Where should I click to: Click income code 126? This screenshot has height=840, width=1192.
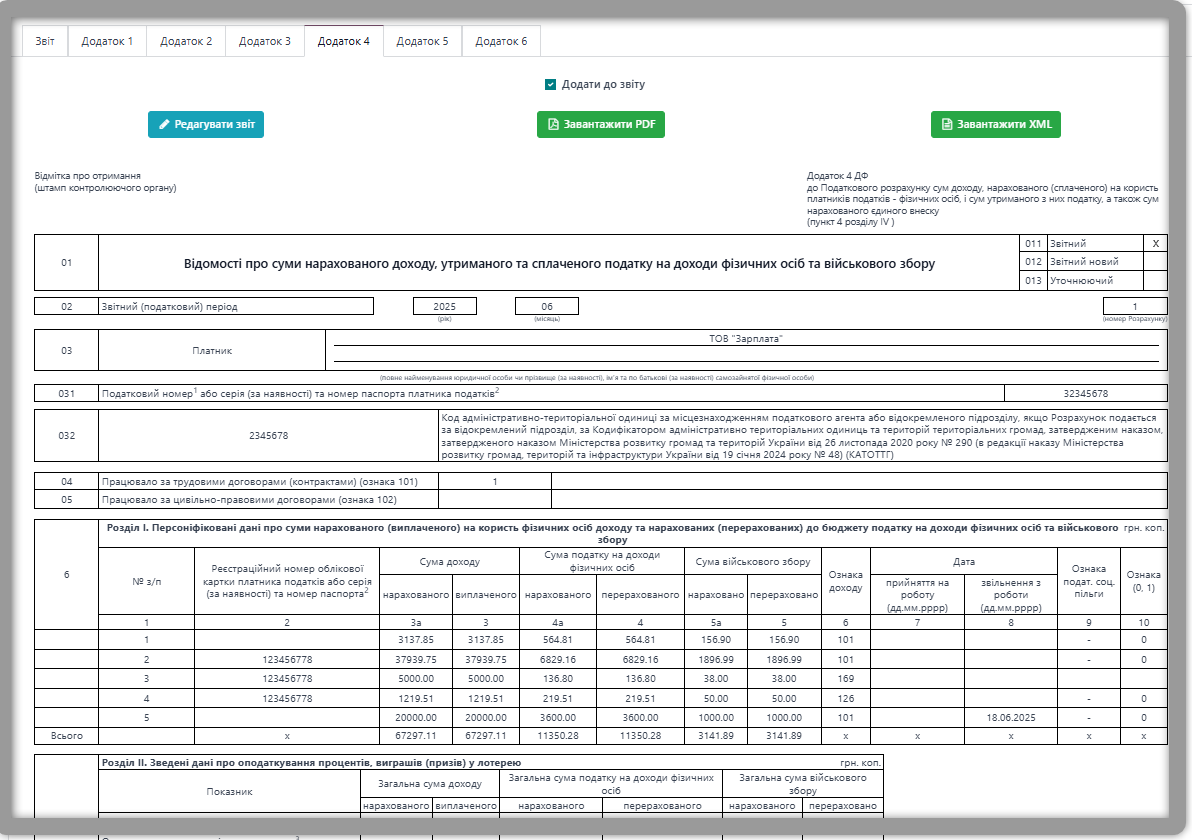point(845,699)
